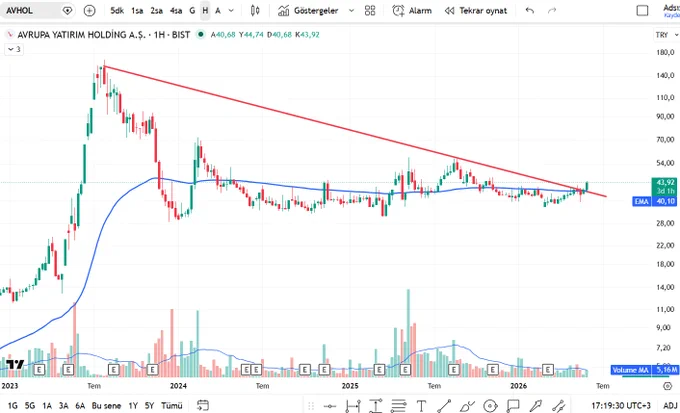Click the 17:19:30 UTC+3 timezone clock
Image resolution: width=680 pixels, height=413 pixels.
click(621, 406)
